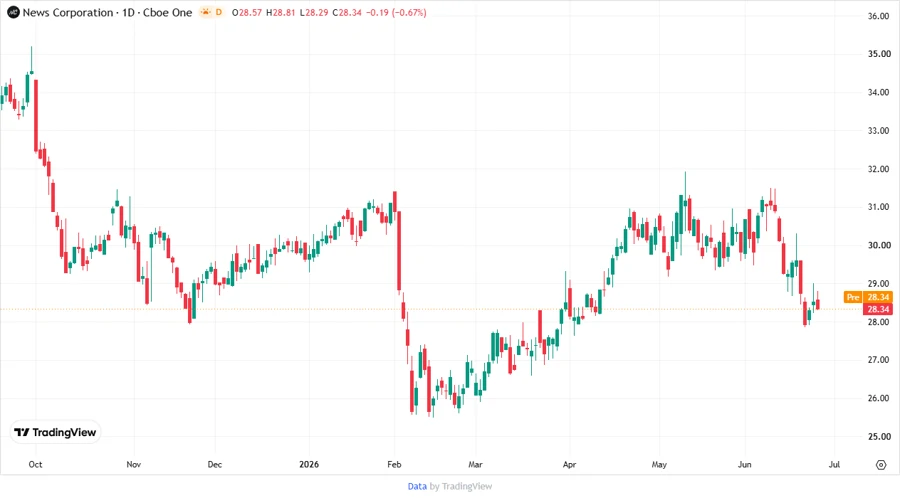Click the Mar label on time axis
Viewport: 900px width, 498px height.
(x=475, y=465)
